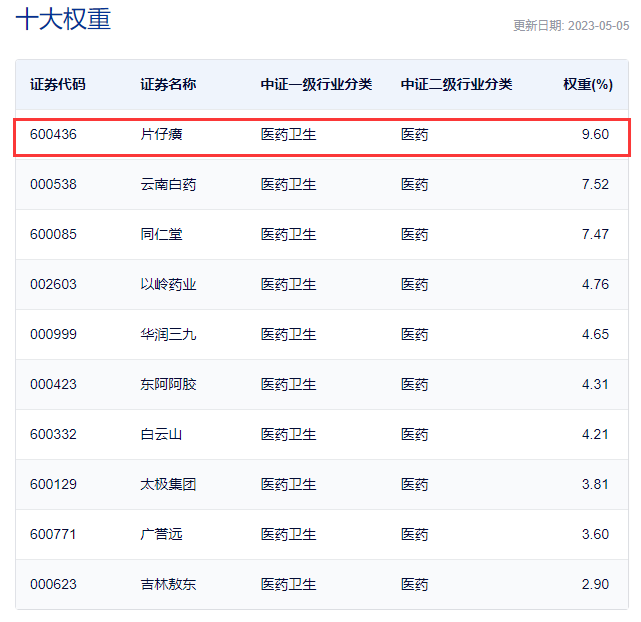Select stock code 000999
Screen dimensions: 641x622
click(x=53, y=334)
